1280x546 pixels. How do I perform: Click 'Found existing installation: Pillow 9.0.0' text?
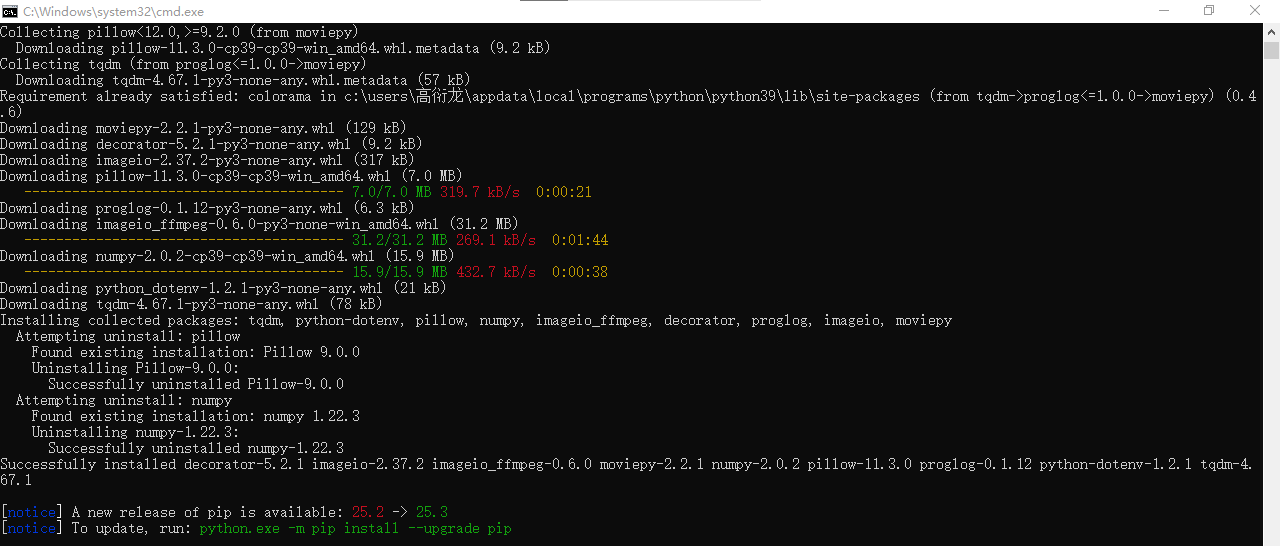[x=195, y=352]
